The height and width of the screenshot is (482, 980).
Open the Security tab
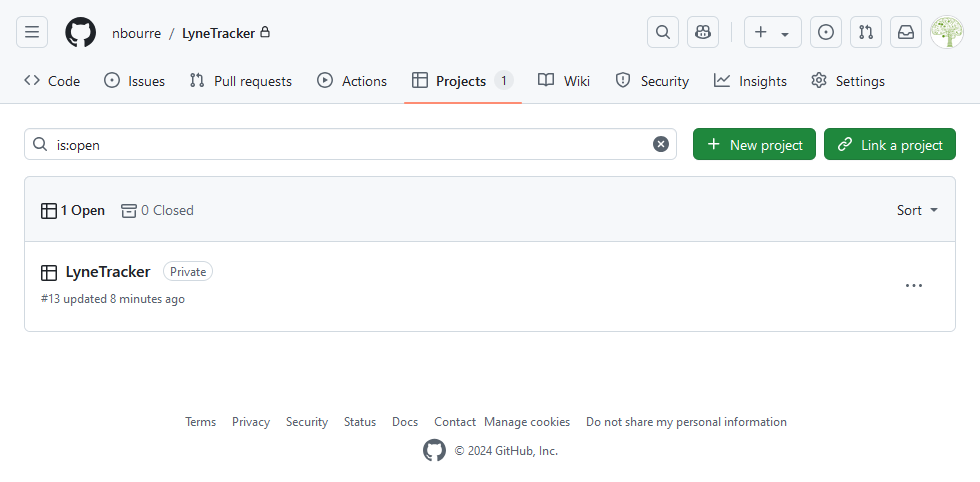(x=652, y=81)
